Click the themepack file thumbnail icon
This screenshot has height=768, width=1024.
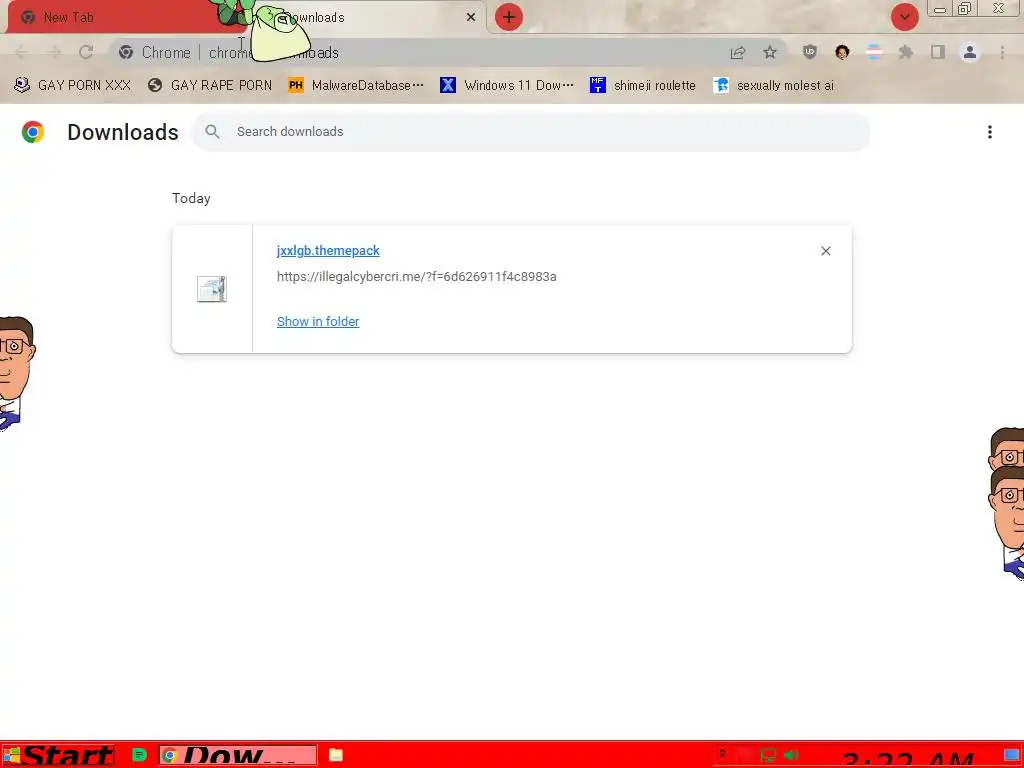[212, 289]
